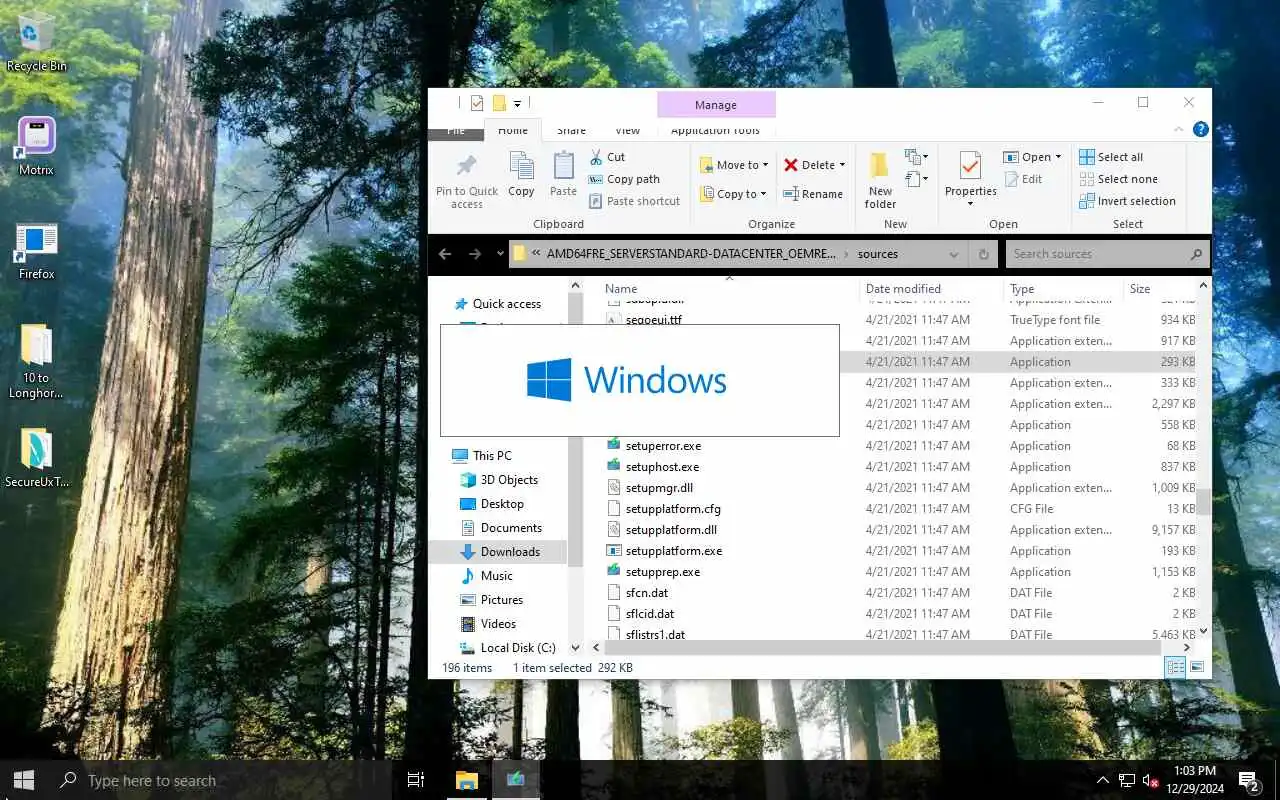This screenshot has width=1280, height=800.
Task: Click the setup app icon on the taskbar
Action: [515, 780]
